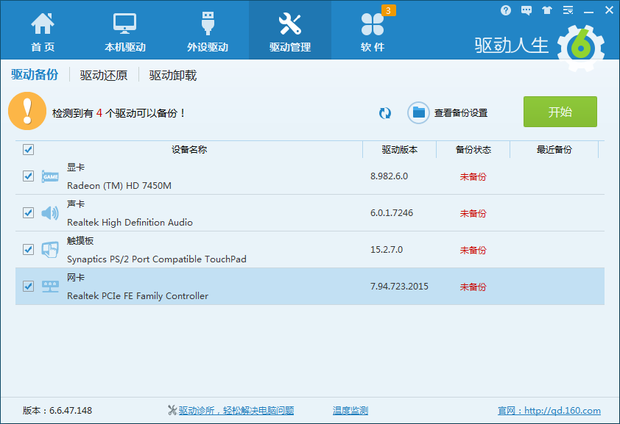Click the wrench icon beside 驱动诊所

[x=172, y=410]
